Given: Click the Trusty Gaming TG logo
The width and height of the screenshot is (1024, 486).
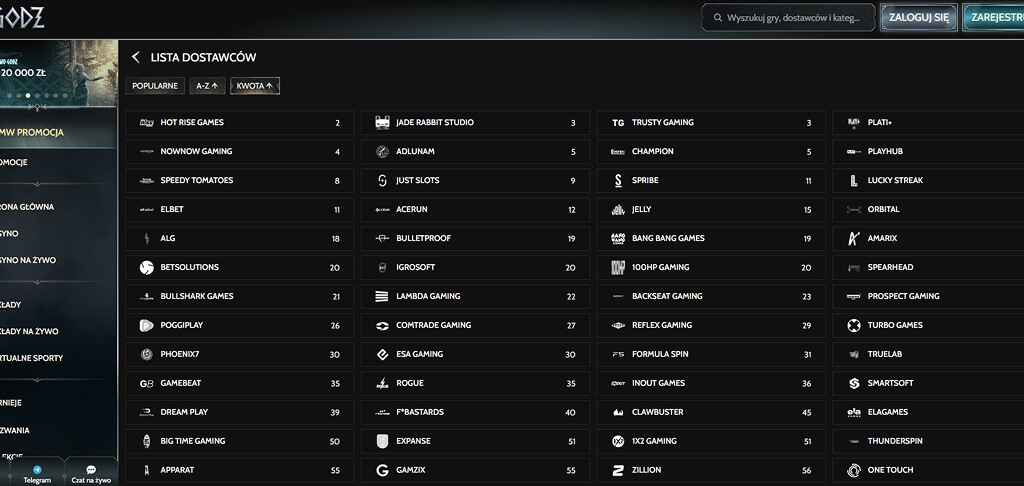Looking at the screenshot, I should tap(618, 123).
